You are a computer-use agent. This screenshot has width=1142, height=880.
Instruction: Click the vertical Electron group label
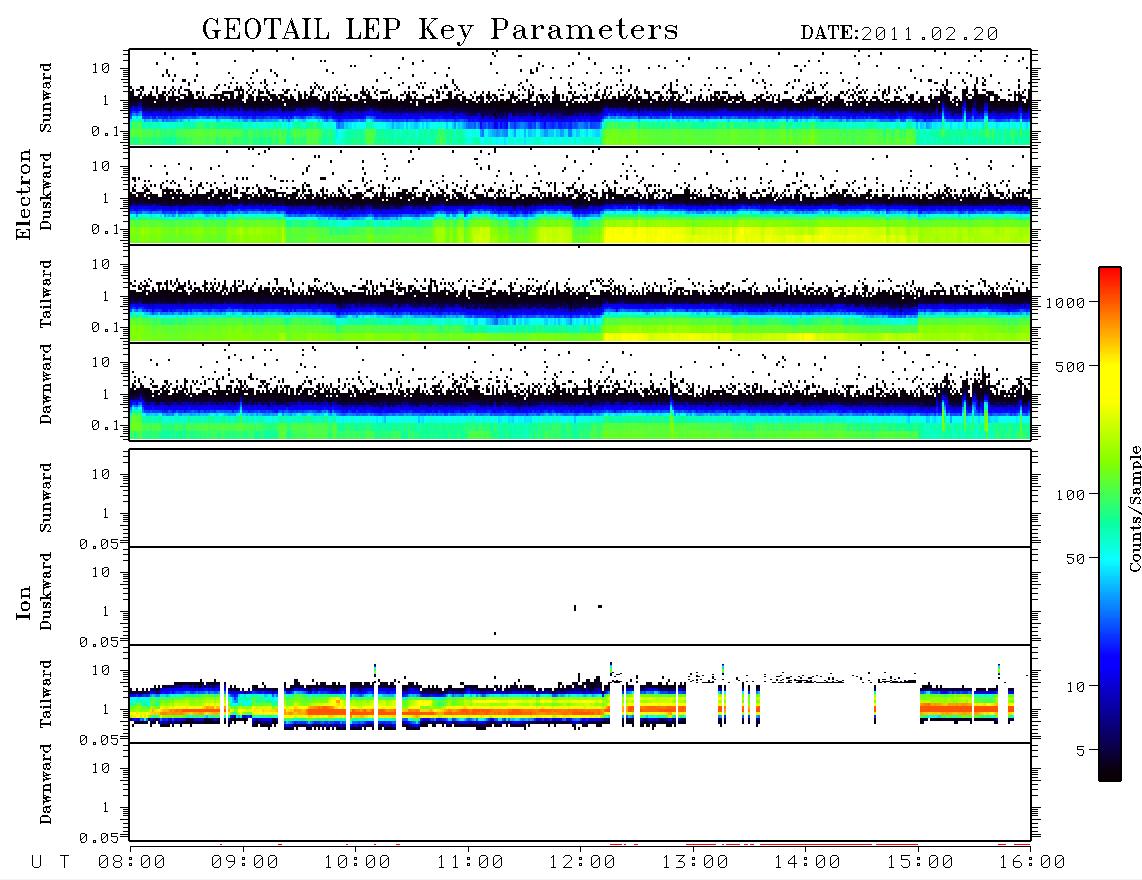[23, 194]
